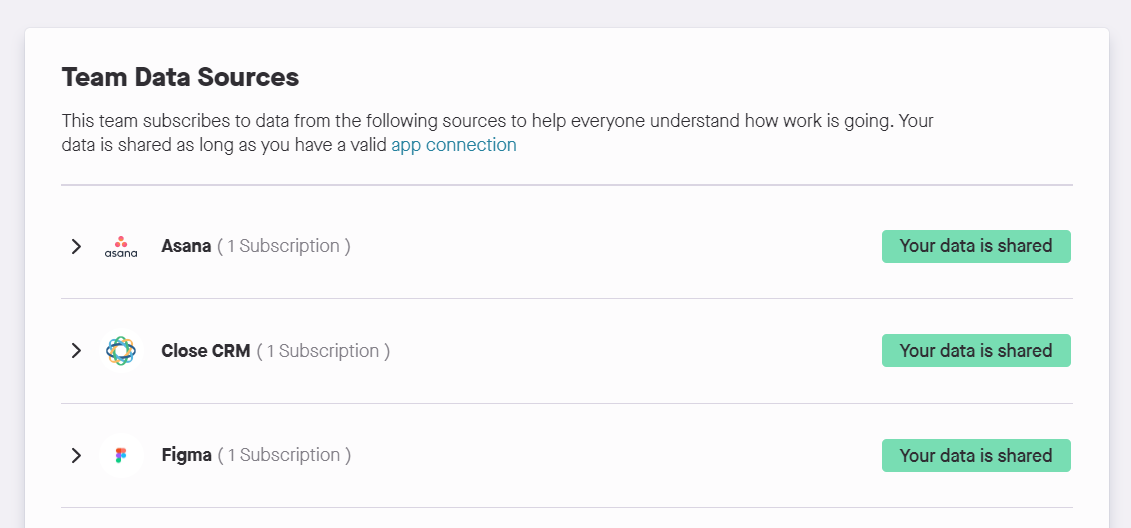Click the divider between Asana and Close CRM
Viewport: 1131px width, 528px height.
566,298
